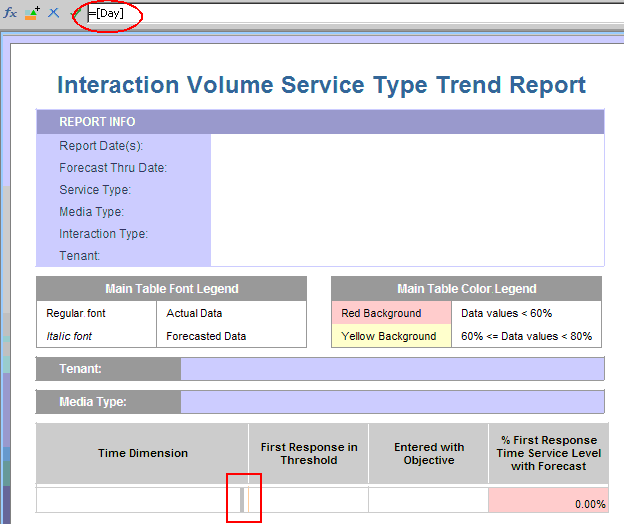Image resolution: width=625 pixels, height=524 pixels.
Task: Select the report title text
Action: tap(321, 84)
